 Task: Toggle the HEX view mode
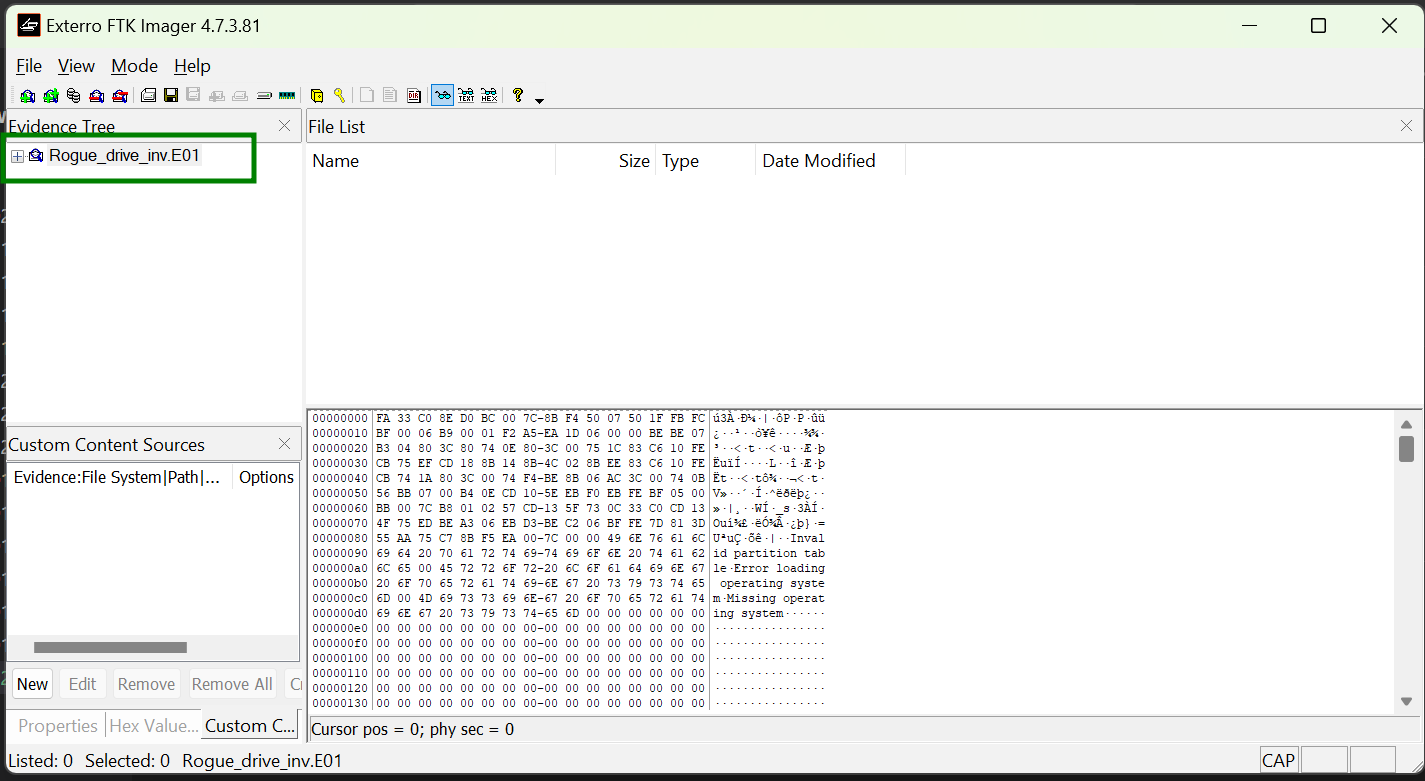click(489, 96)
